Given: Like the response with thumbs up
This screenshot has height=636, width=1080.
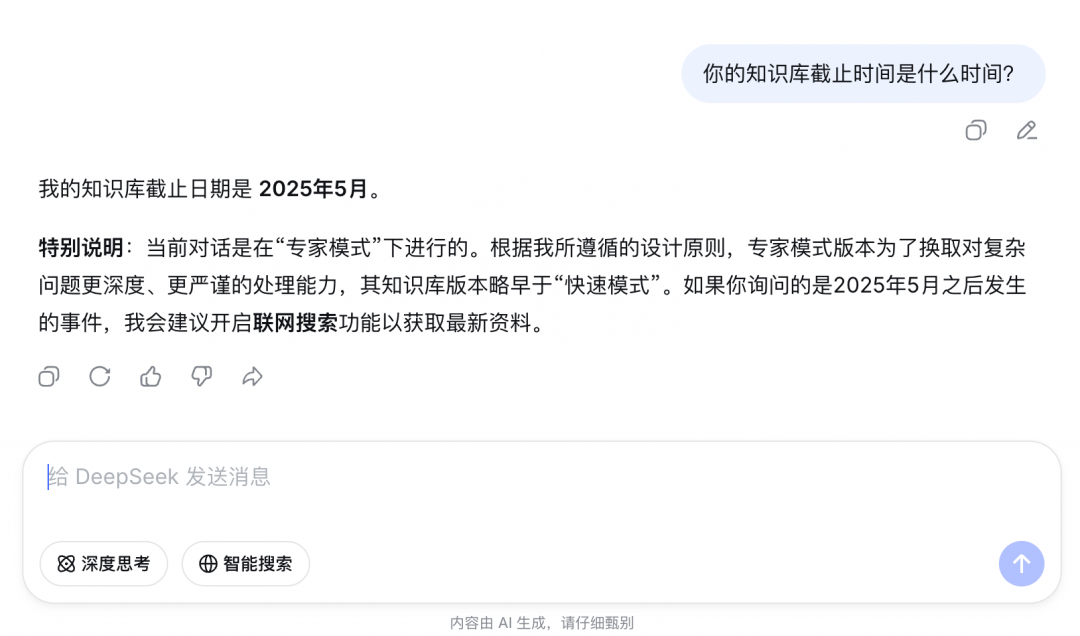Looking at the screenshot, I should [151, 376].
